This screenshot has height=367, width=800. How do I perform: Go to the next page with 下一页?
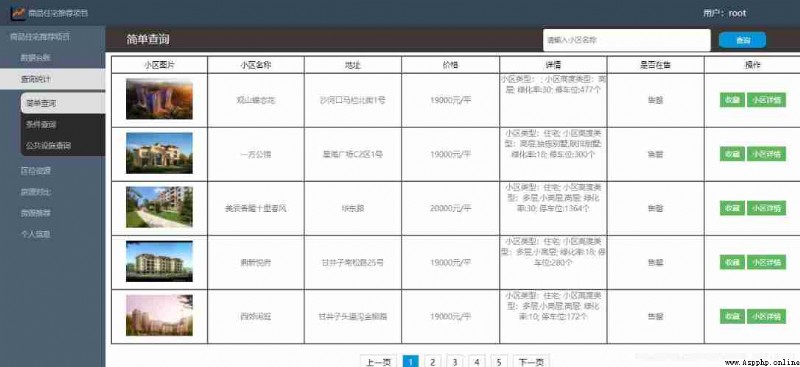coord(531,362)
